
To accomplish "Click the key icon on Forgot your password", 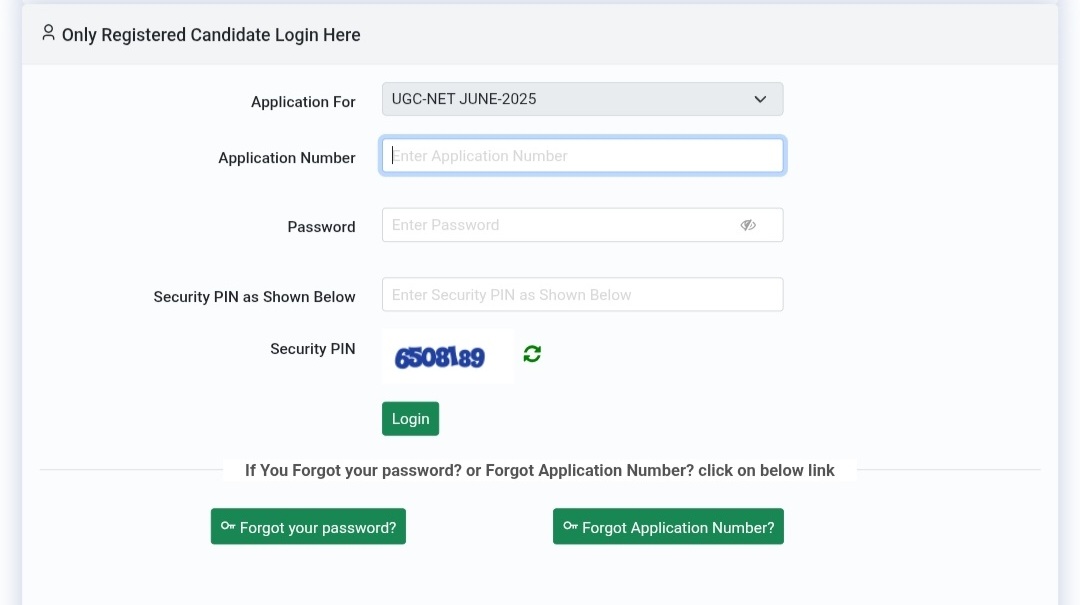I will [x=228, y=526].
